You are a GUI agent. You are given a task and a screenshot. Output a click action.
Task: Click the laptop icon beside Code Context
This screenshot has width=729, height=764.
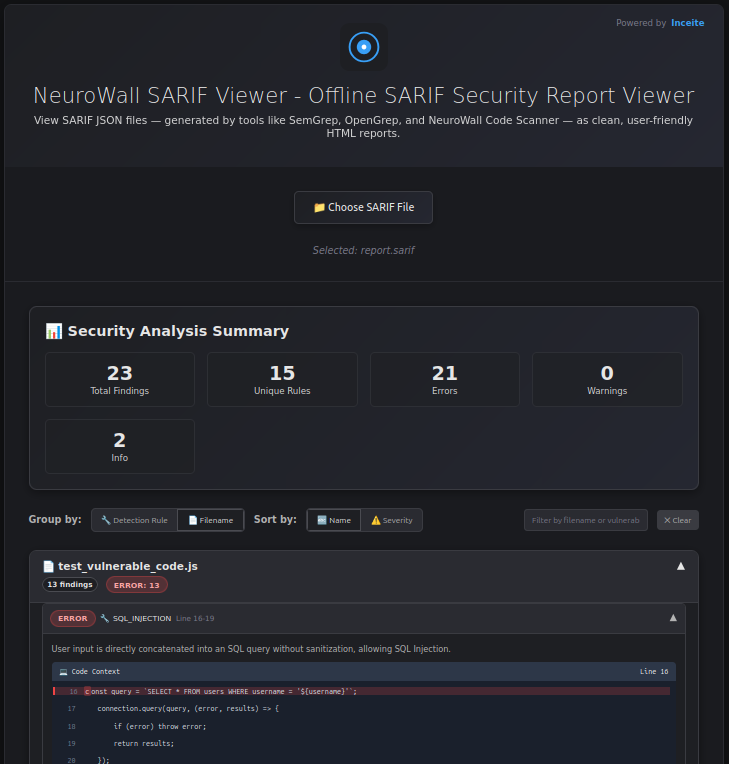pos(63,672)
